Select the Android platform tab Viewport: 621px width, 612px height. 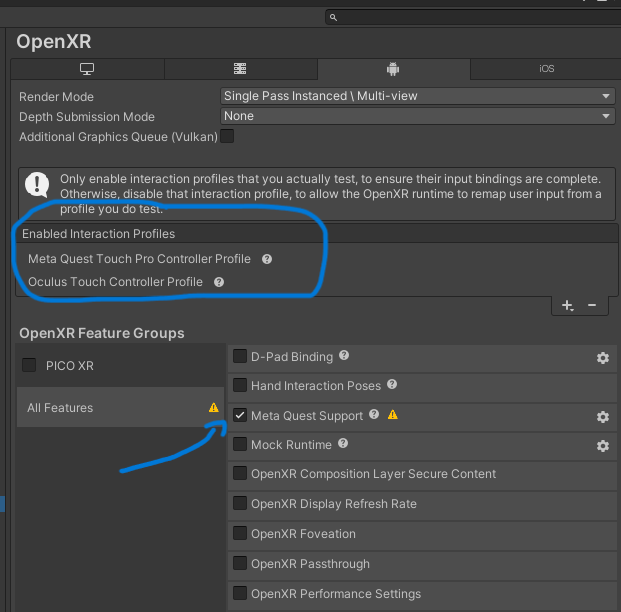coord(393,69)
